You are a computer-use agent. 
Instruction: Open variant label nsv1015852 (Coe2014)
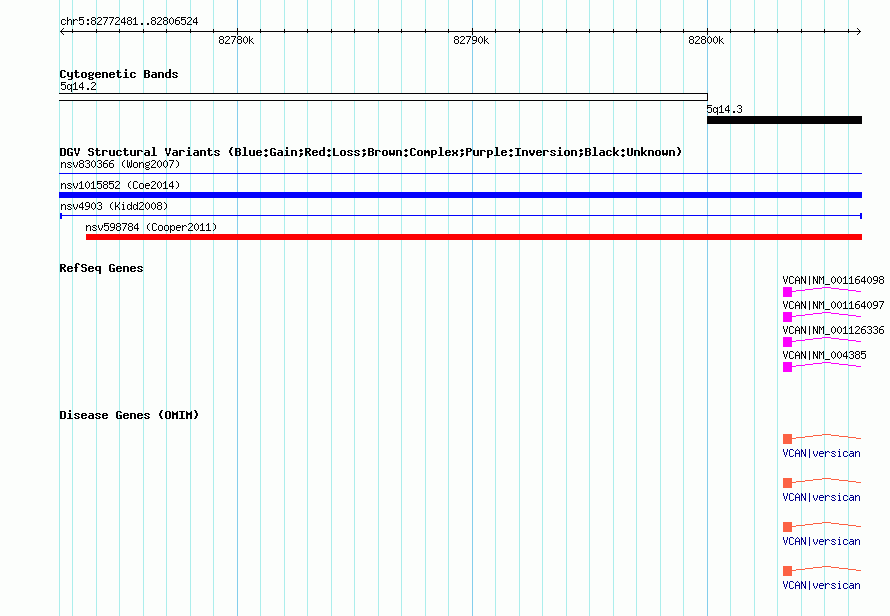[x=120, y=185]
